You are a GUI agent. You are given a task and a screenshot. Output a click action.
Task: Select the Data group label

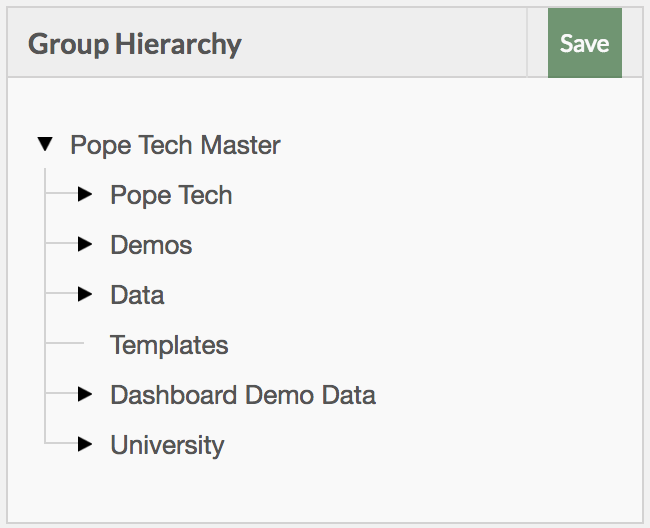[x=137, y=295]
